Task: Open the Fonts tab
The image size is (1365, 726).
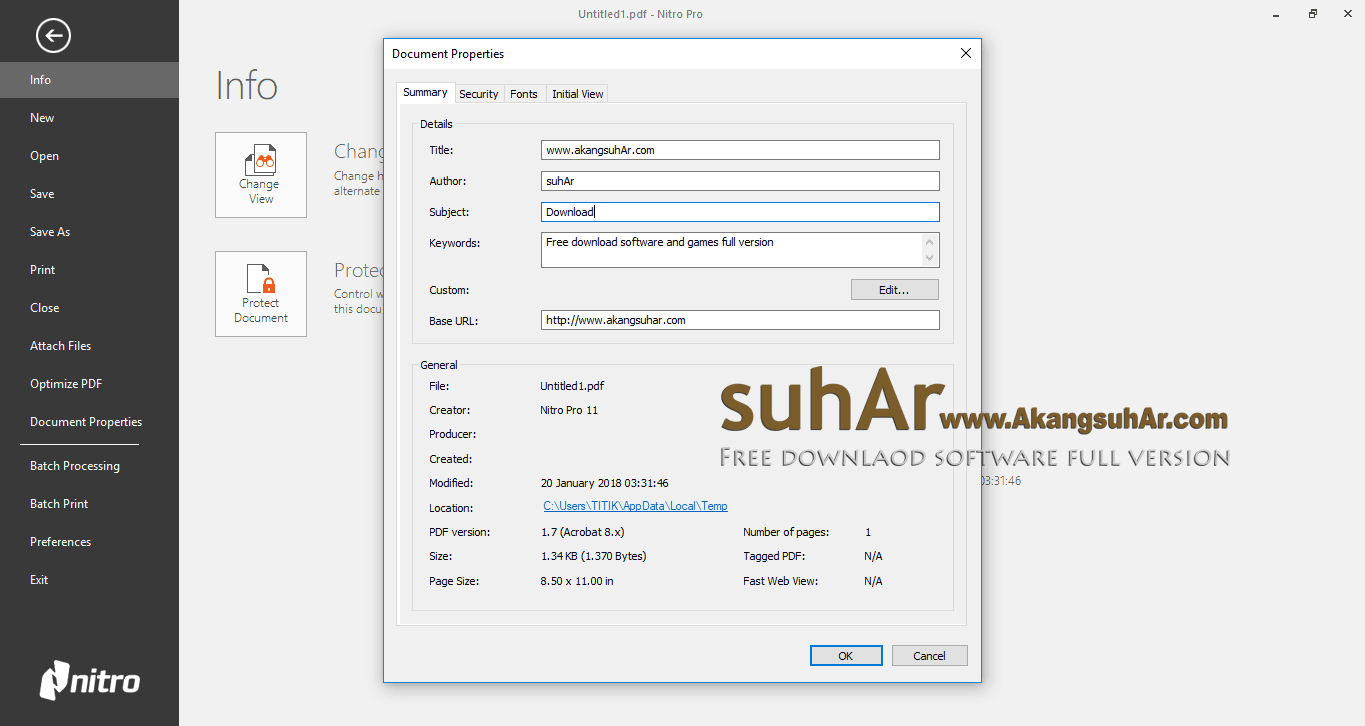Action: click(x=524, y=94)
